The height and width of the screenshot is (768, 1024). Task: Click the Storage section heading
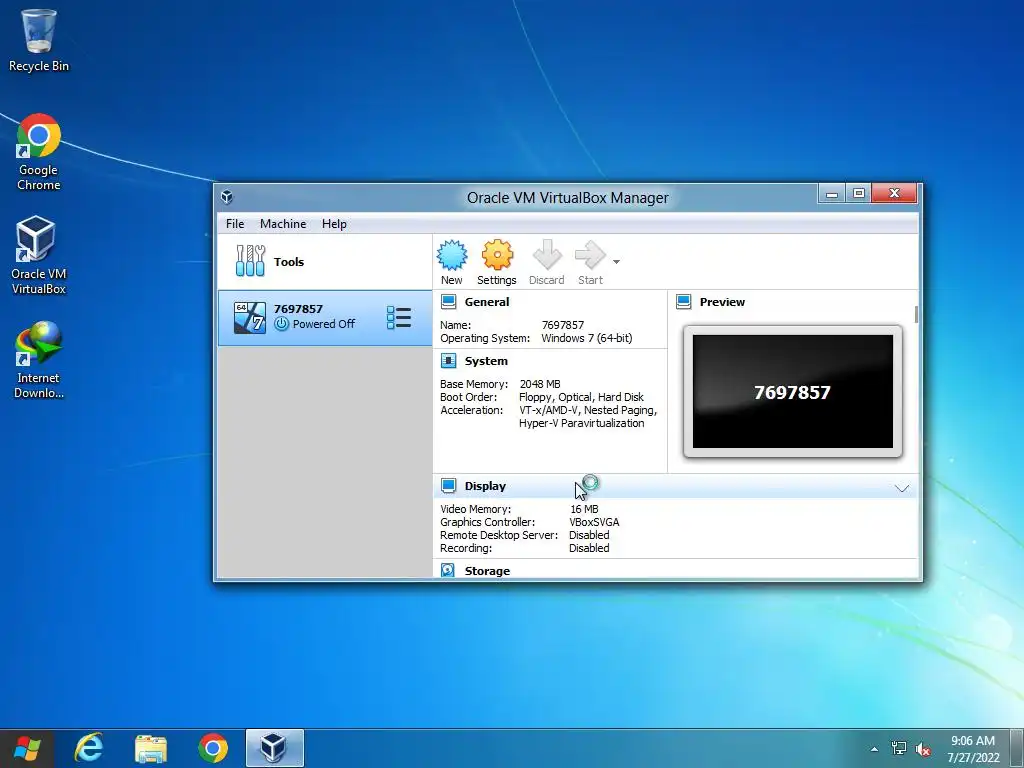pyautogui.click(x=487, y=571)
